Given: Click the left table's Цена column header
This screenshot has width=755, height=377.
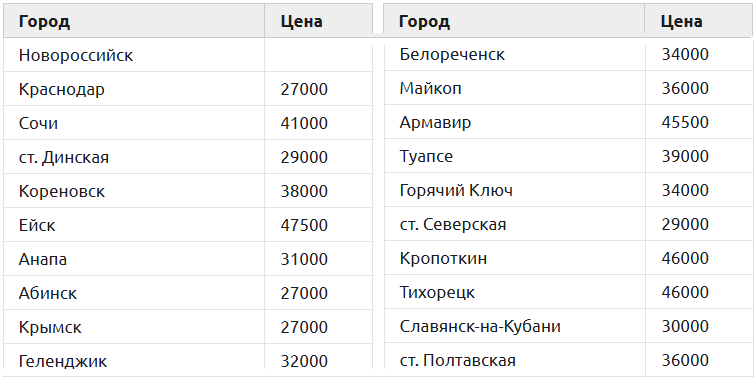Looking at the screenshot, I should coord(318,21).
